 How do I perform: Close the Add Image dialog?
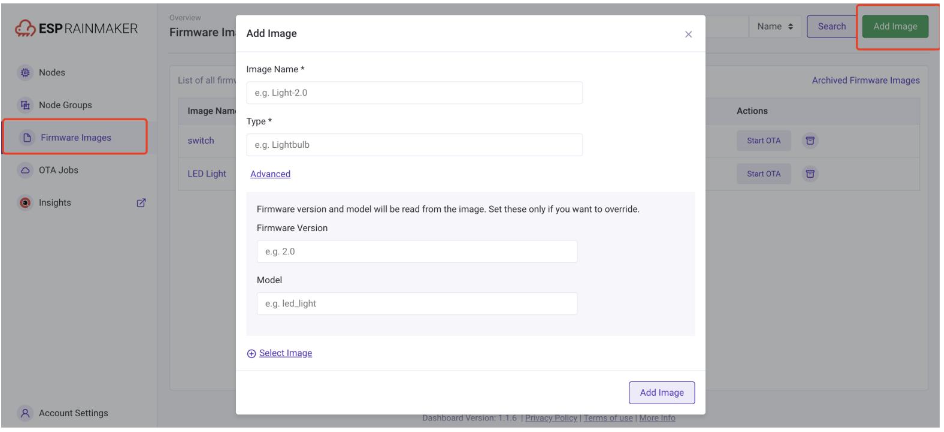(689, 34)
